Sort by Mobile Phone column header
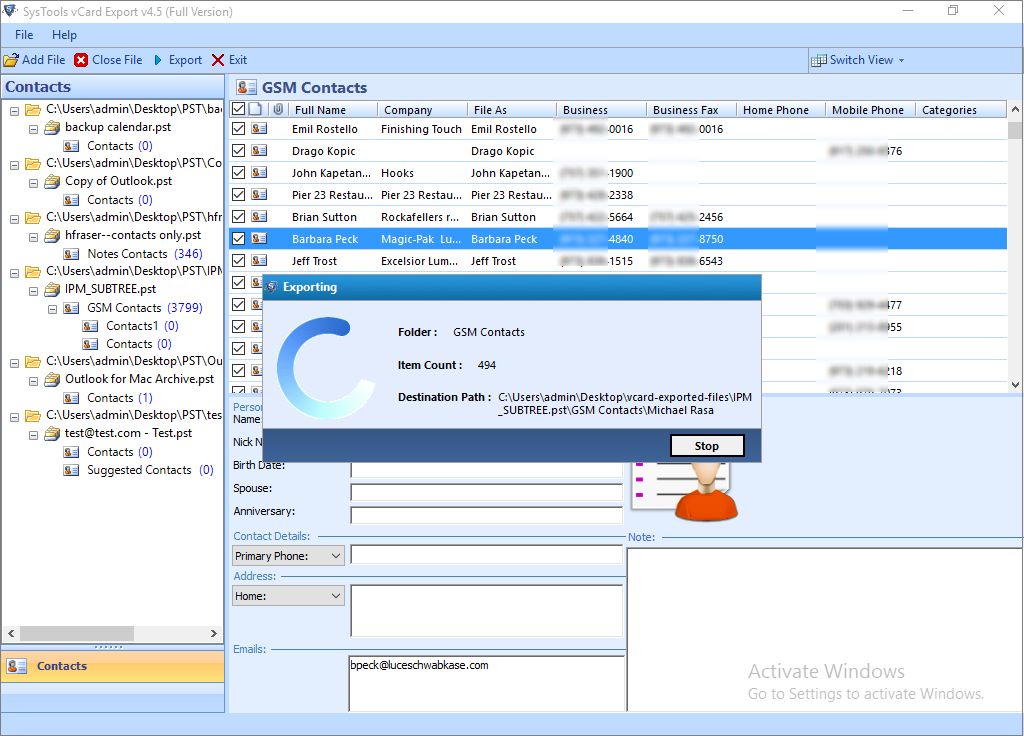This screenshot has width=1024, height=736. tap(870, 110)
